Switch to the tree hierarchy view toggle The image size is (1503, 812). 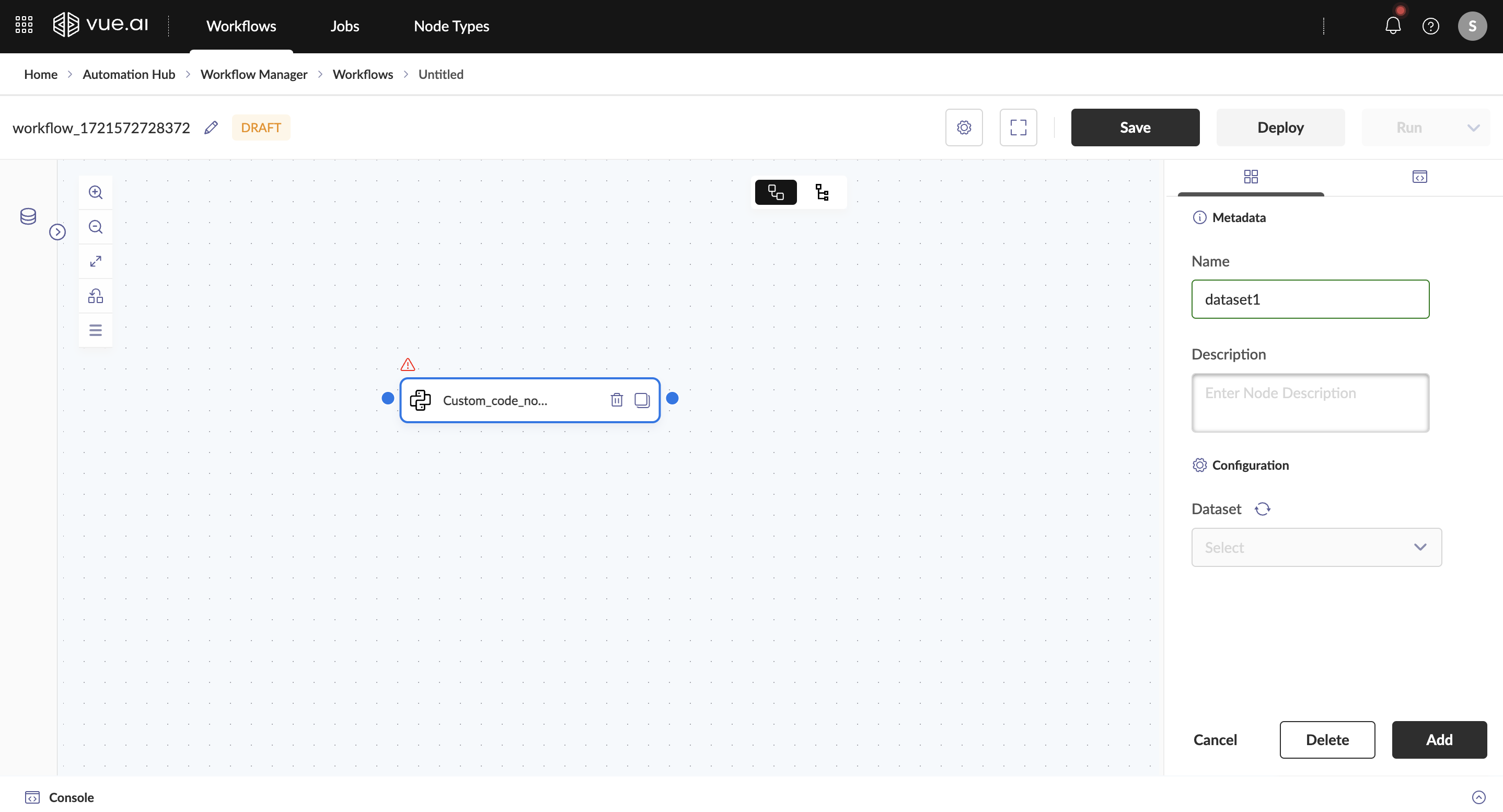tap(822, 192)
